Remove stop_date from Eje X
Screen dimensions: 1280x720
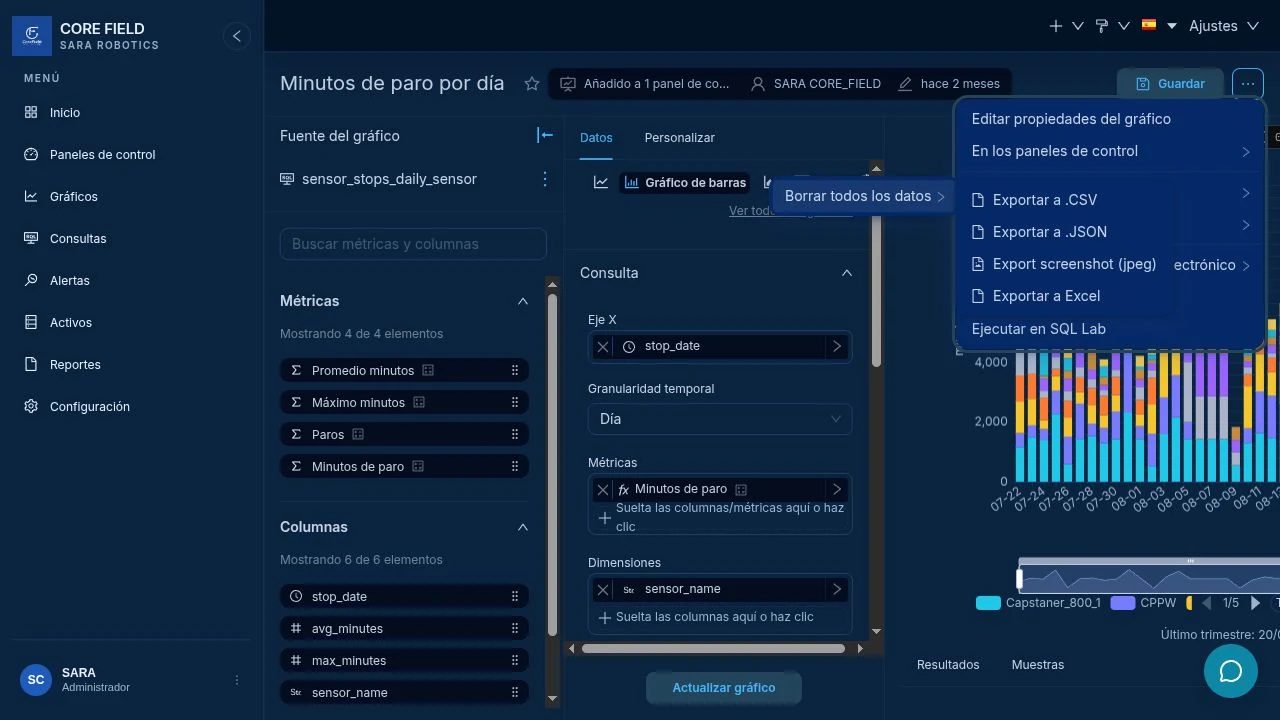coord(603,347)
